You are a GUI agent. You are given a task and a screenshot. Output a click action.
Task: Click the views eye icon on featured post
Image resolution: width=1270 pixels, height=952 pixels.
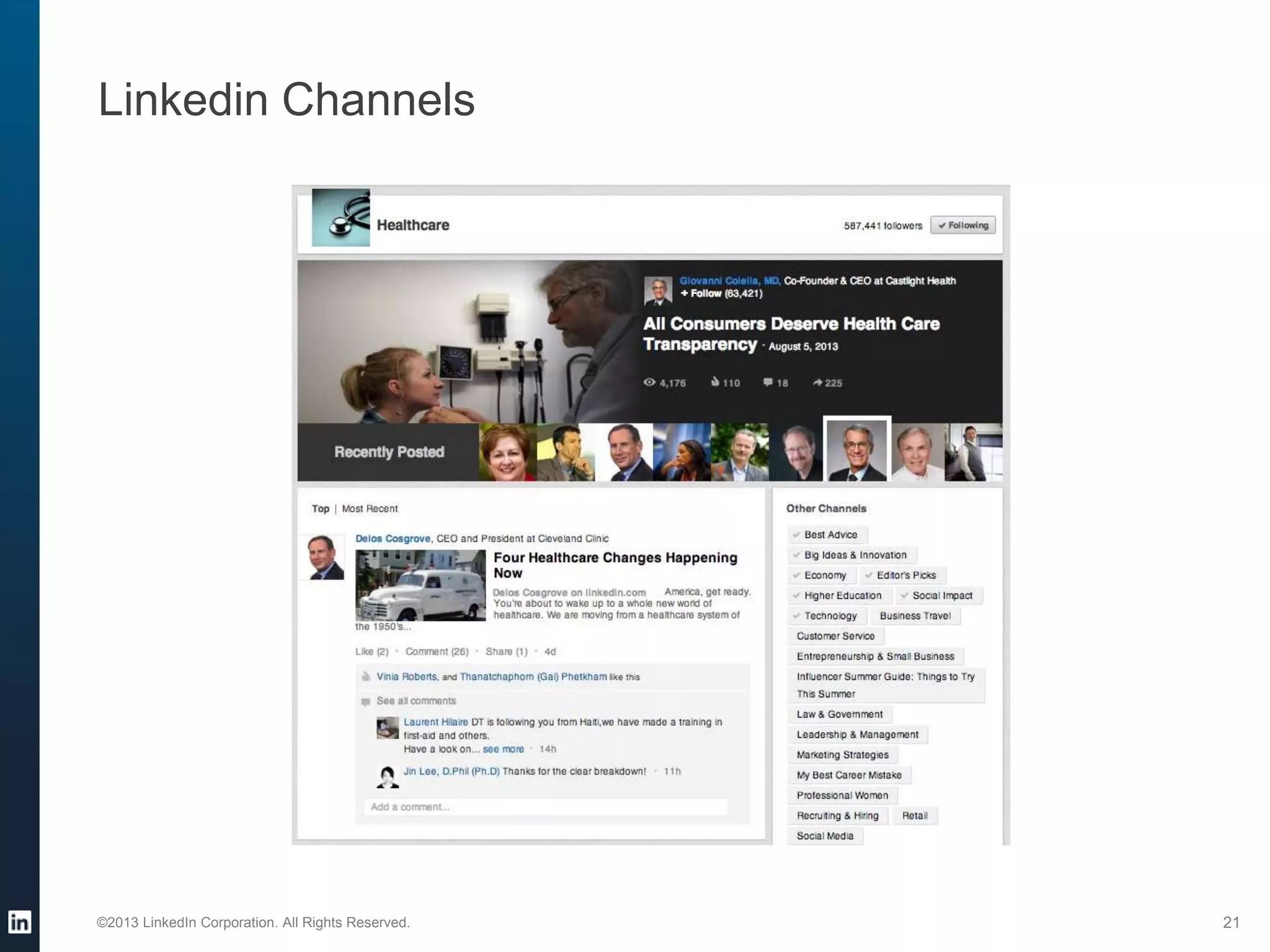tap(649, 382)
